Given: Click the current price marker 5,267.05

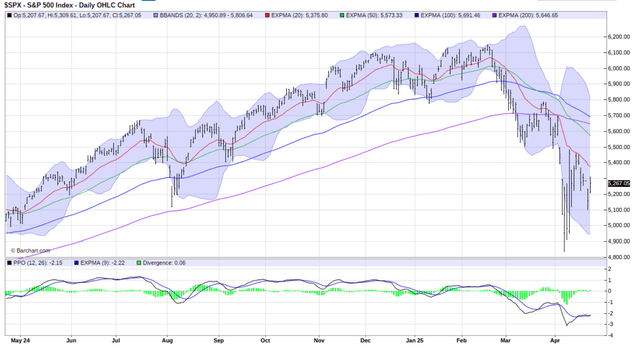Looking at the screenshot, I should coord(619,183).
